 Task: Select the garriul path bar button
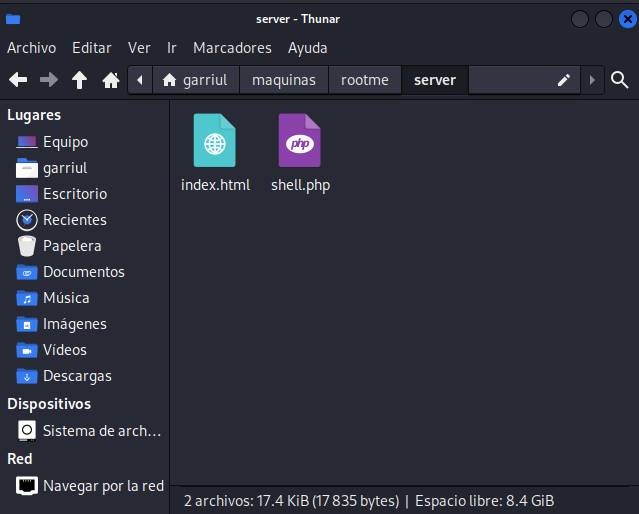tap(196, 80)
